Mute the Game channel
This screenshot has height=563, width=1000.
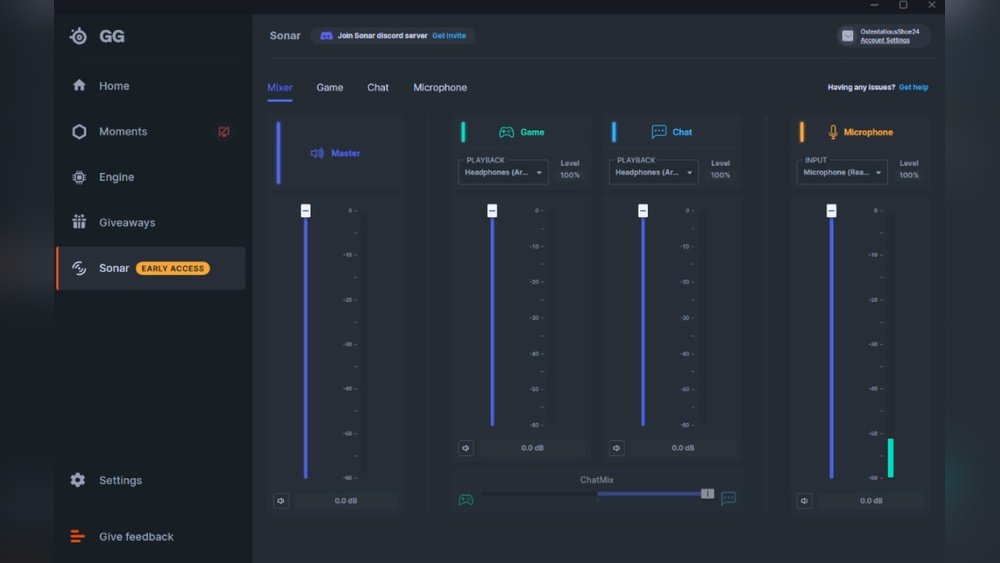[x=466, y=448]
